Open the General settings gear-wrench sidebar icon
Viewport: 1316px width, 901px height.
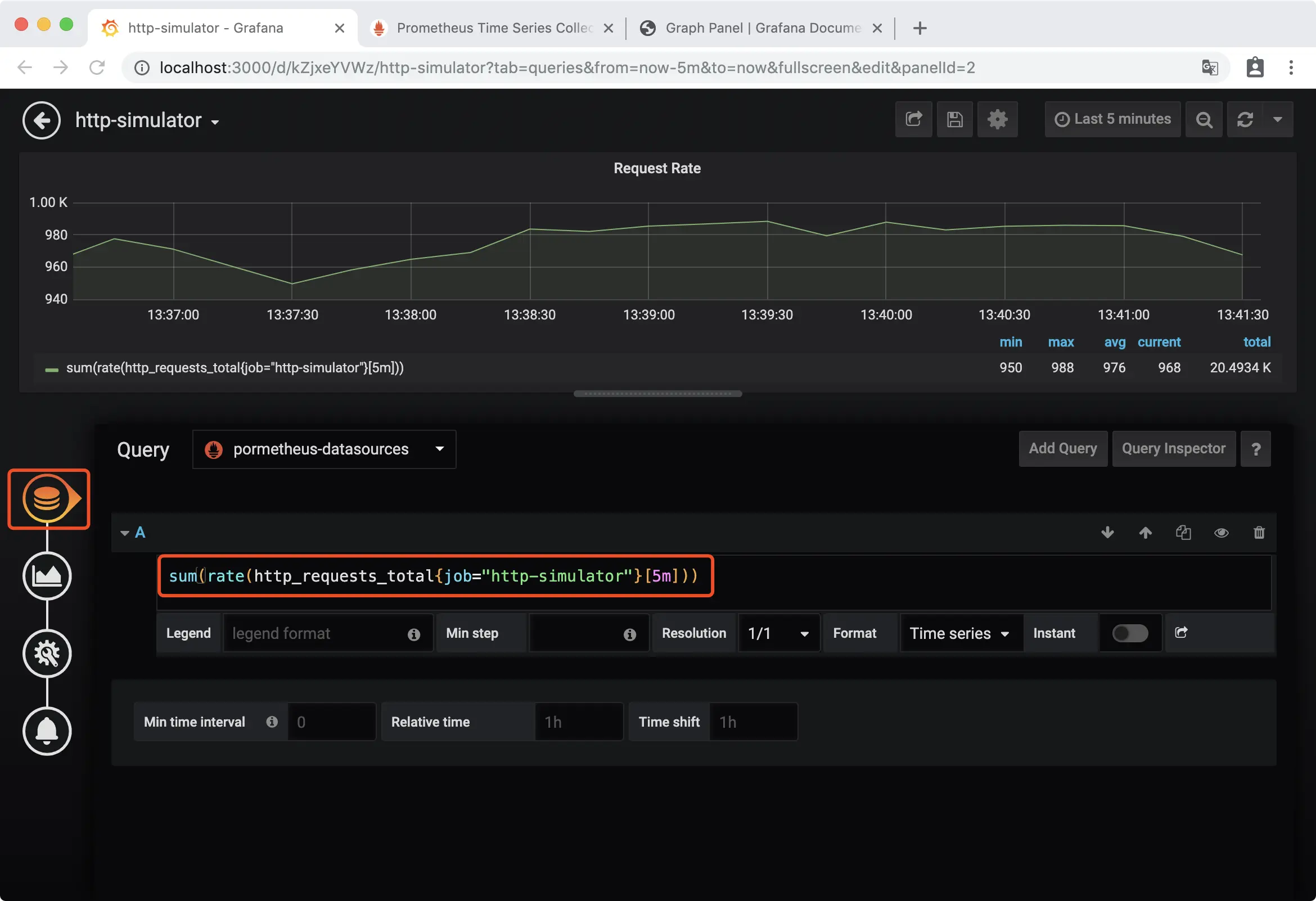point(47,654)
